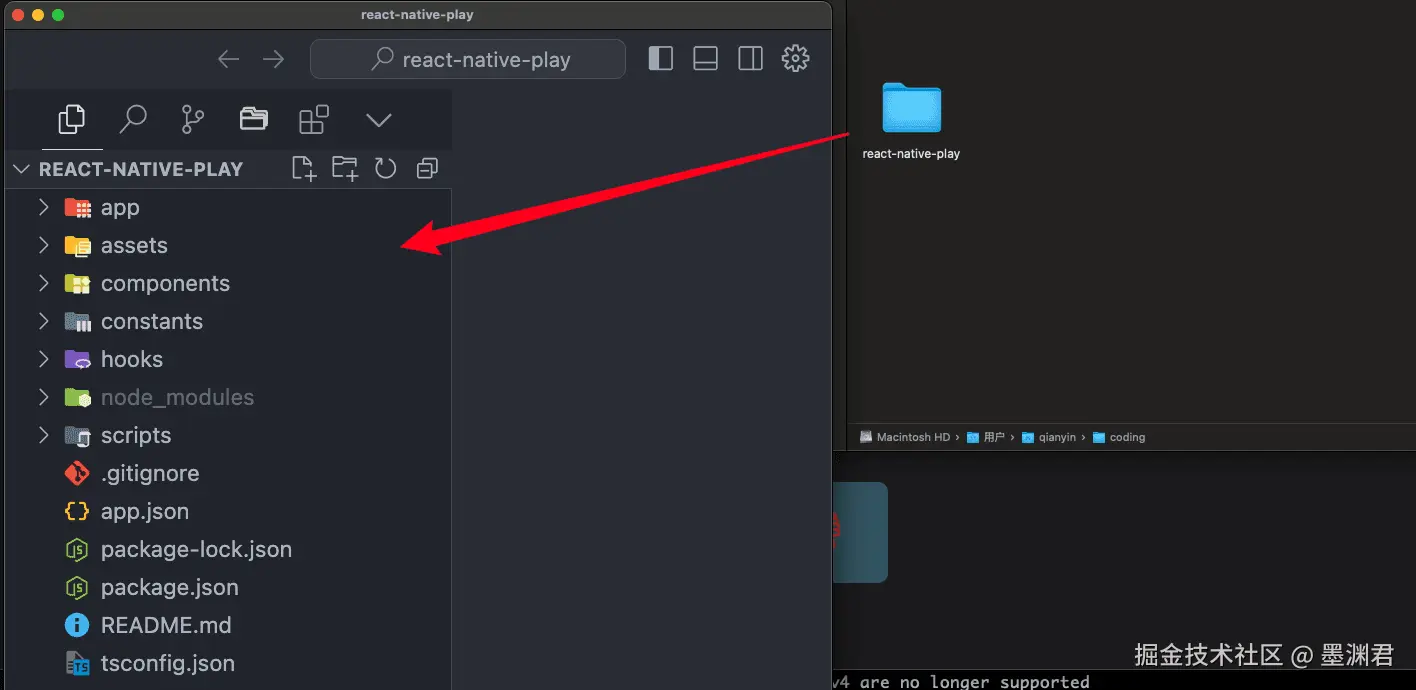This screenshot has height=690, width=1416.
Task: Click the git icon beside .gitignore
Action: [77, 474]
